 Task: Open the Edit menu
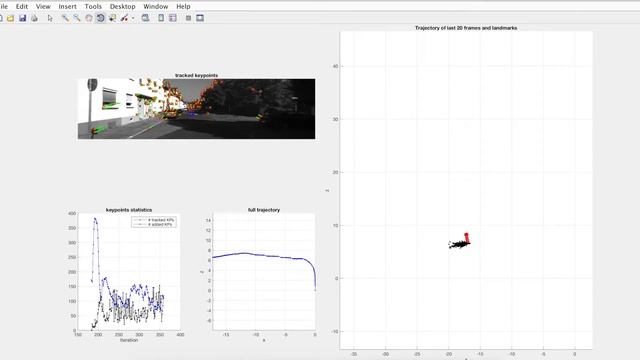(22, 7)
